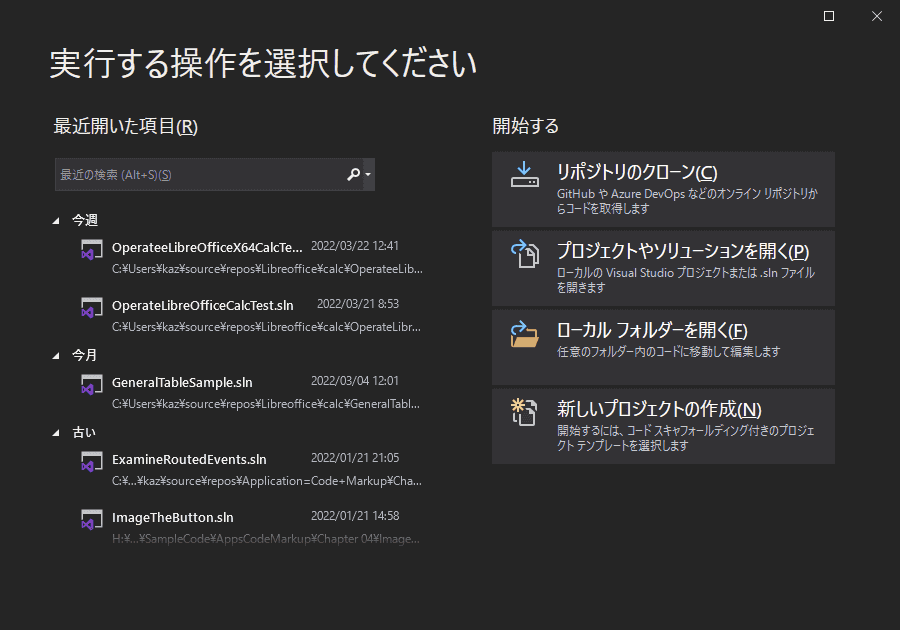Click the 2022/03/21 8:53 timestamp
900x630 pixels.
point(358,304)
